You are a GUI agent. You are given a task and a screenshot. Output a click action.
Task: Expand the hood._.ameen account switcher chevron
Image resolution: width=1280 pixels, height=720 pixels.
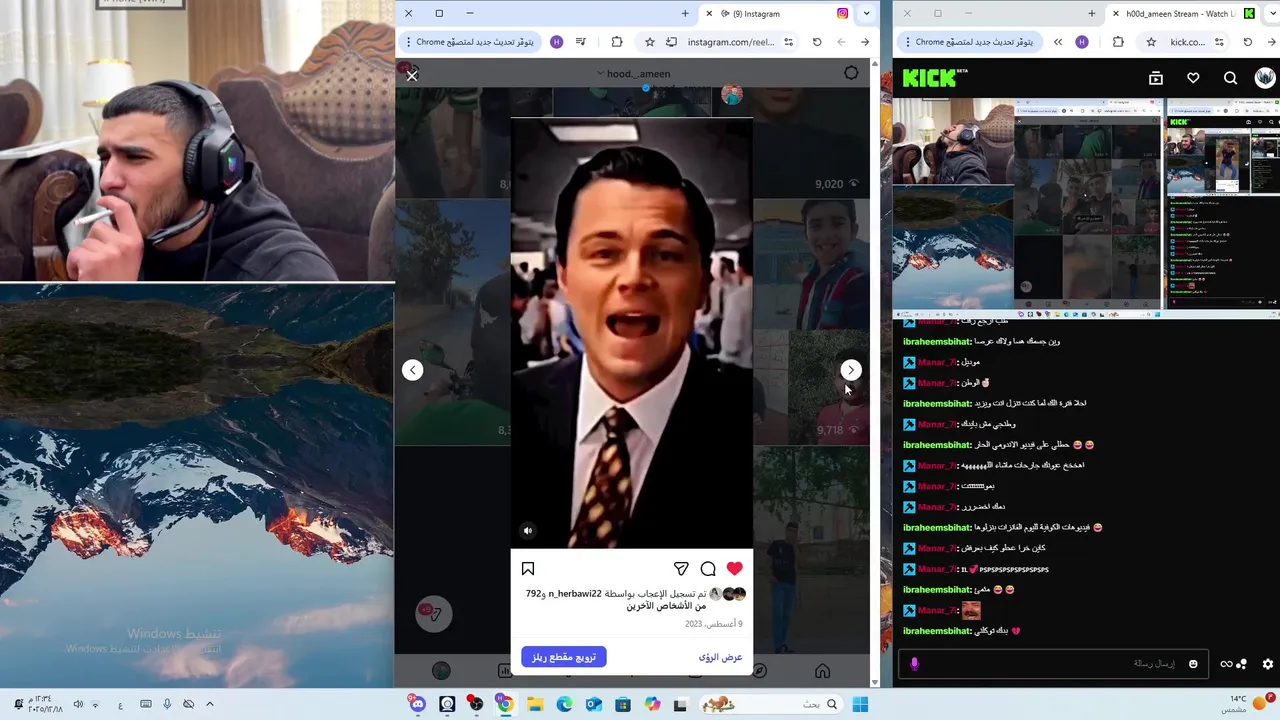click(x=600, y=73)
